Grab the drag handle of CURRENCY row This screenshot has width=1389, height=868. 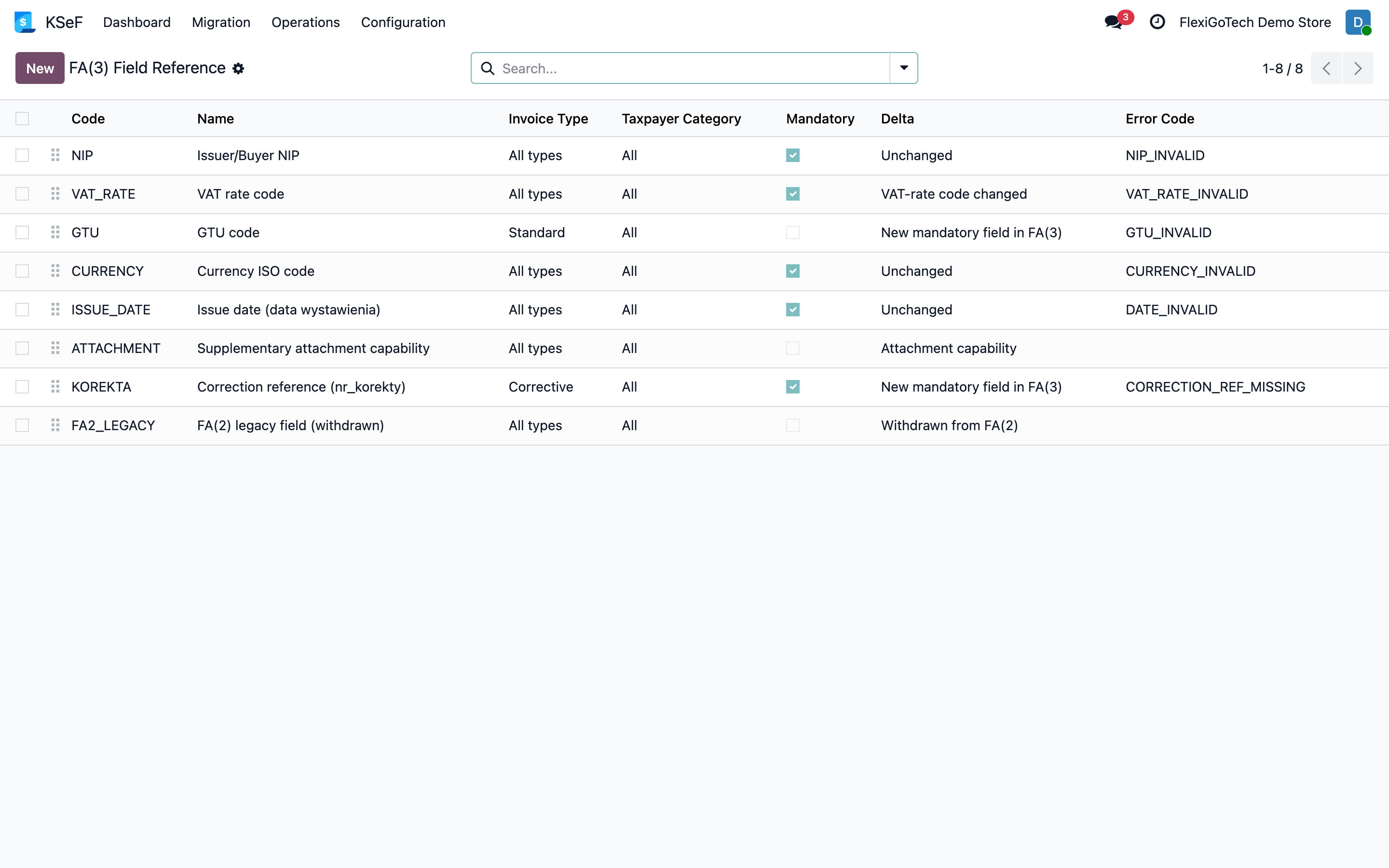(55, 271)
